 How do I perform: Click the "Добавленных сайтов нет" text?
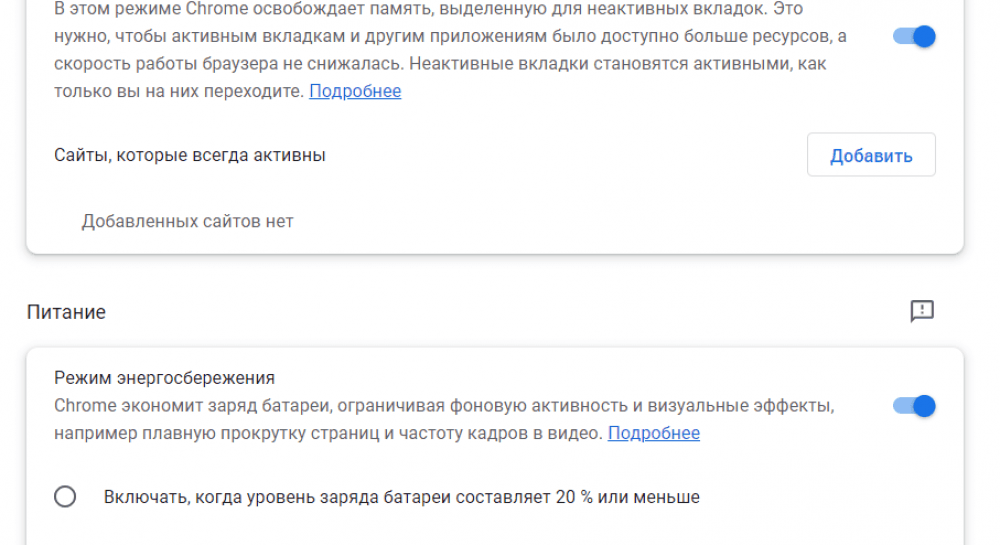(187, 221)
